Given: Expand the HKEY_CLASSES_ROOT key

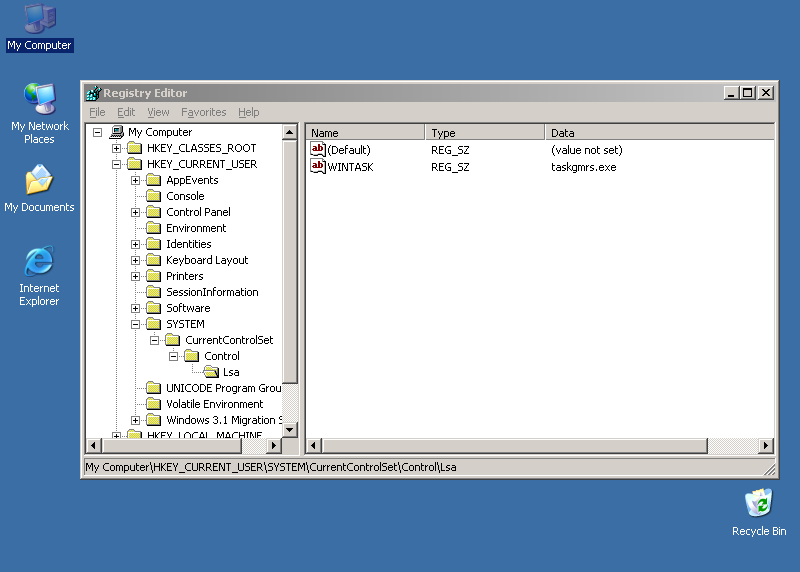Looking at the screenshot, I should coord(116,148).
